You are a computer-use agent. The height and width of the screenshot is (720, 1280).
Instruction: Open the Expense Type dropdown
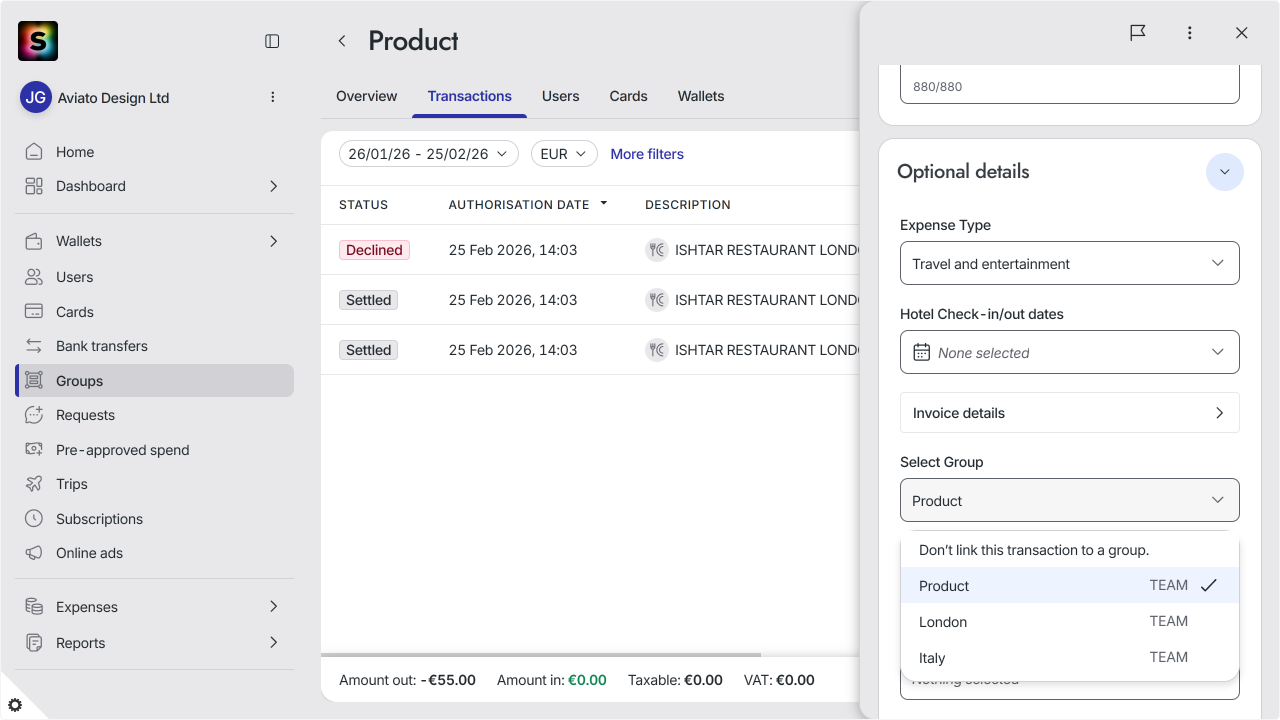[x=1070, y=263]
